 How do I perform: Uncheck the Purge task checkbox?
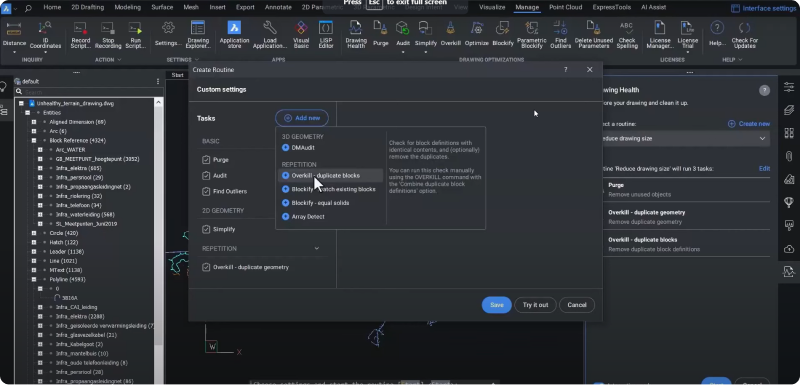click(x=206, y=160)
